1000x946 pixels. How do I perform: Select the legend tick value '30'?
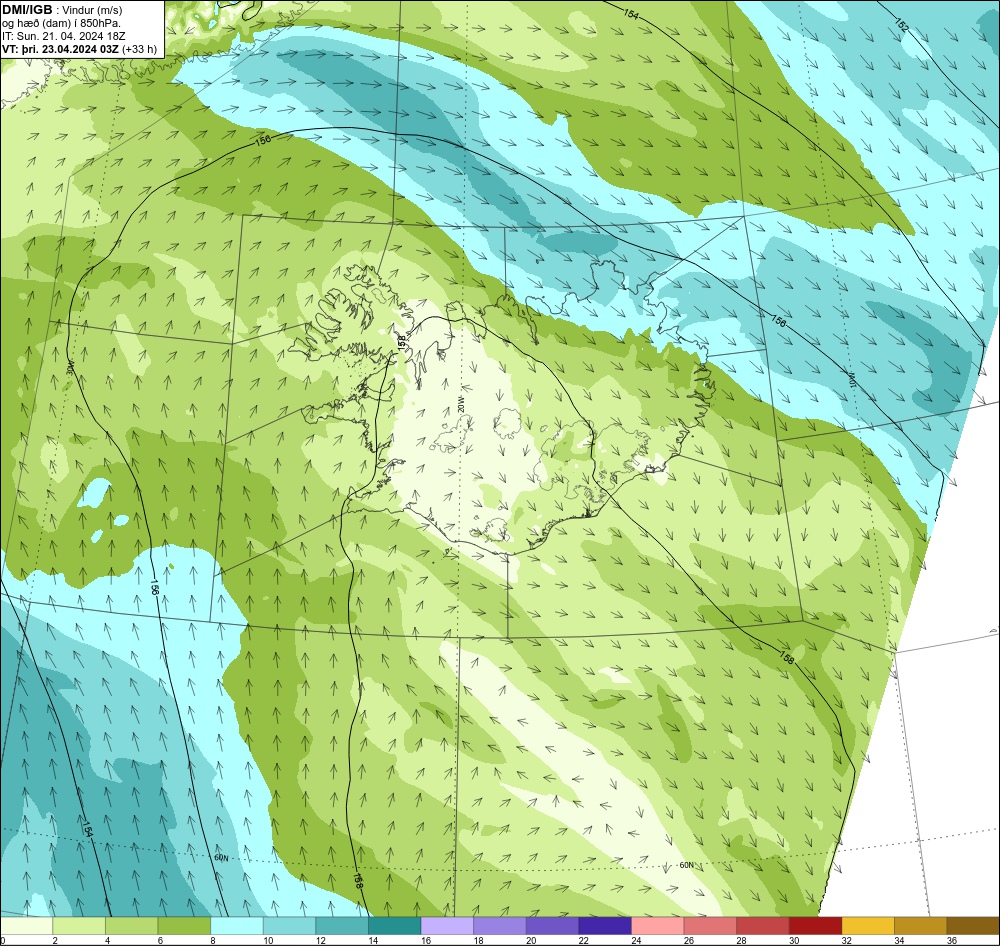[794, 940]
